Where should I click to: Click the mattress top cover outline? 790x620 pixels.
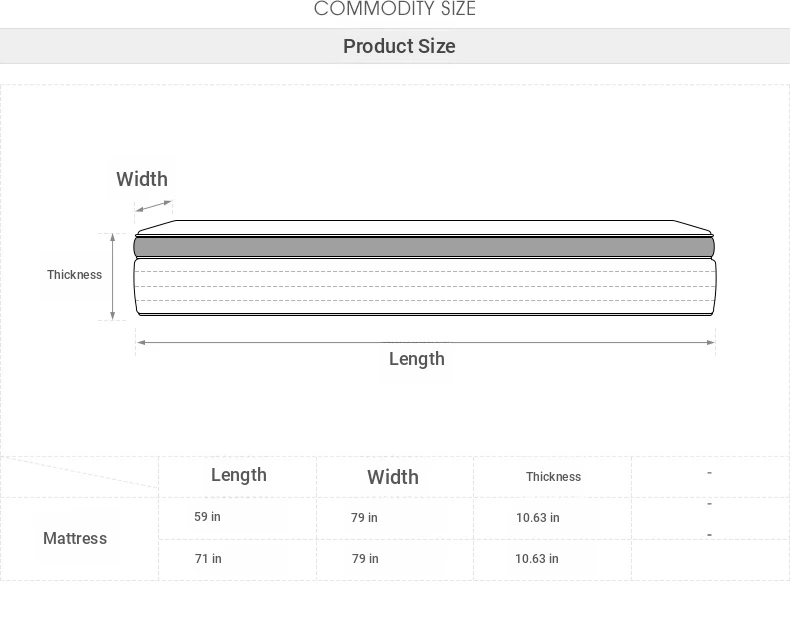pyautogui.click(x=424, y=228)
